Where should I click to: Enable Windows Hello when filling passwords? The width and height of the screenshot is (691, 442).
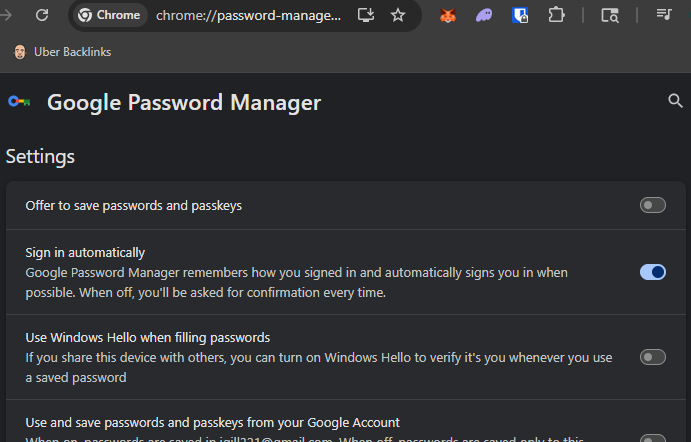coord(652,357)
